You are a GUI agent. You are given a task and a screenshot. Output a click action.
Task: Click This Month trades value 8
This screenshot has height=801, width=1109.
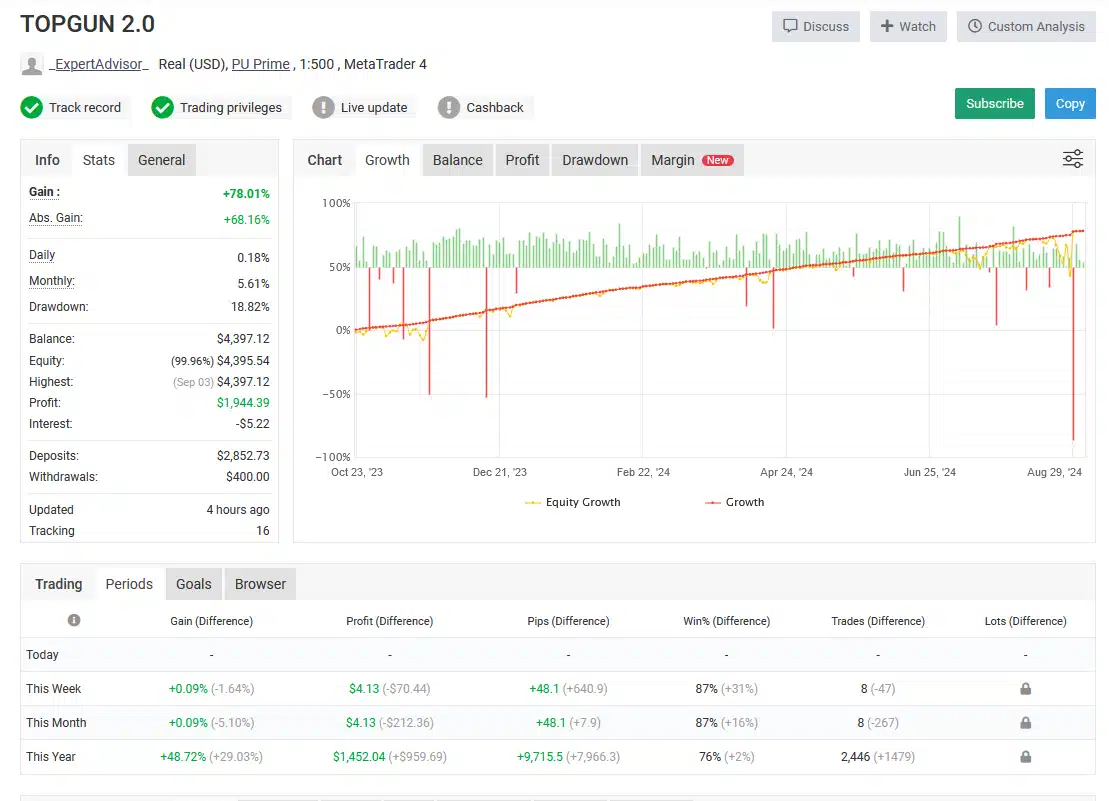[861, 723]
